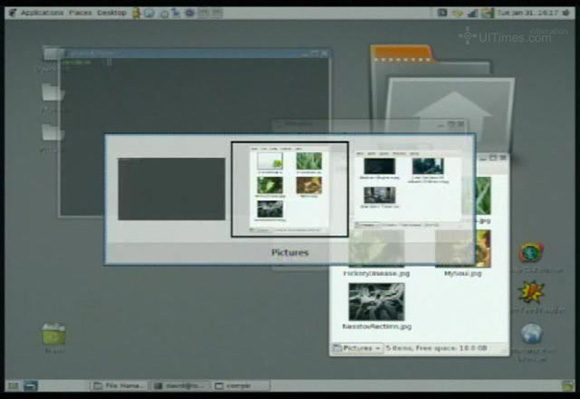
Task: Open the globe icon on desktop right side
Action: (x=532, y=334)
